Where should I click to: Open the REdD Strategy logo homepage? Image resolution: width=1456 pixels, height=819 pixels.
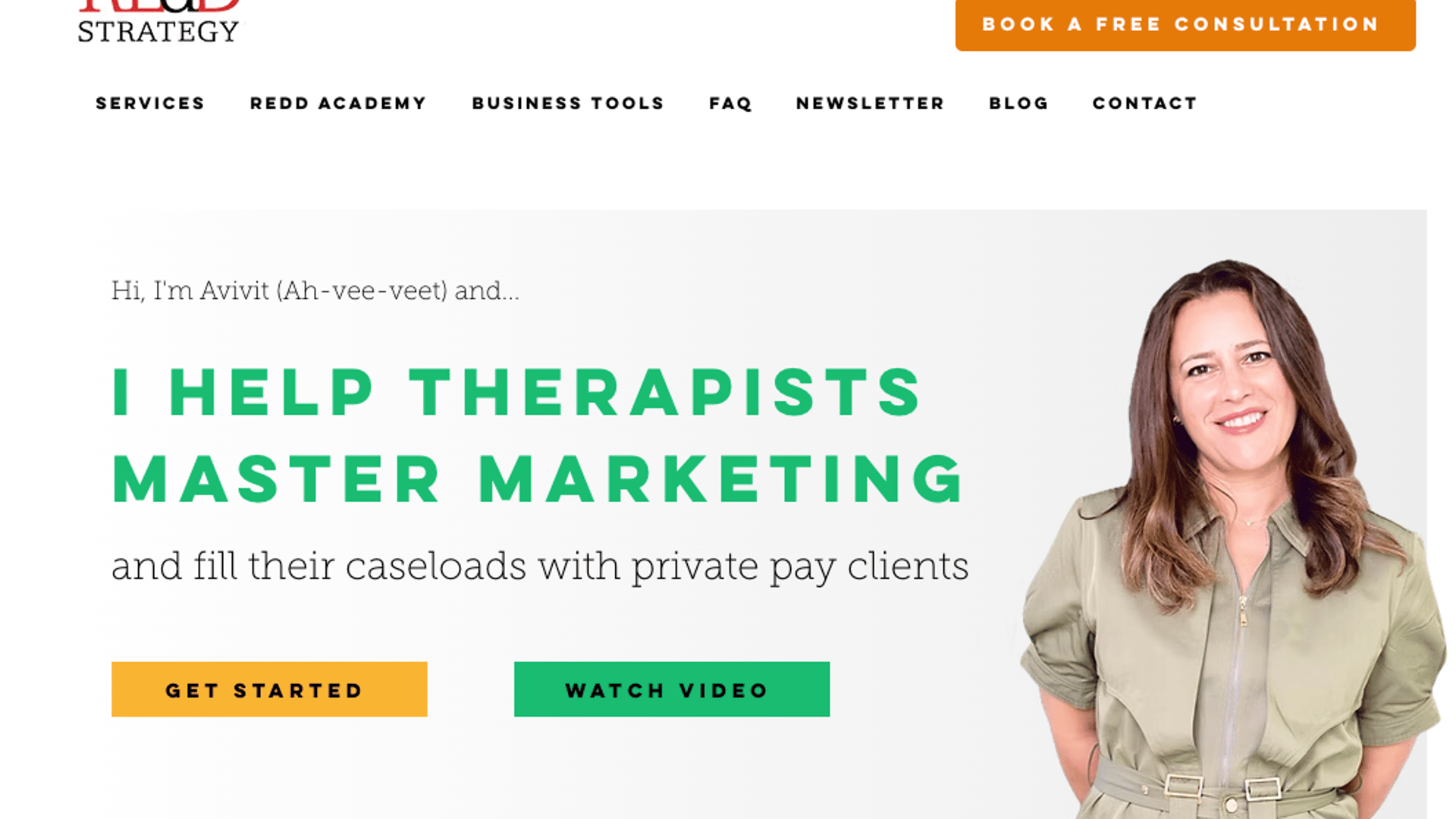[158, 21]
